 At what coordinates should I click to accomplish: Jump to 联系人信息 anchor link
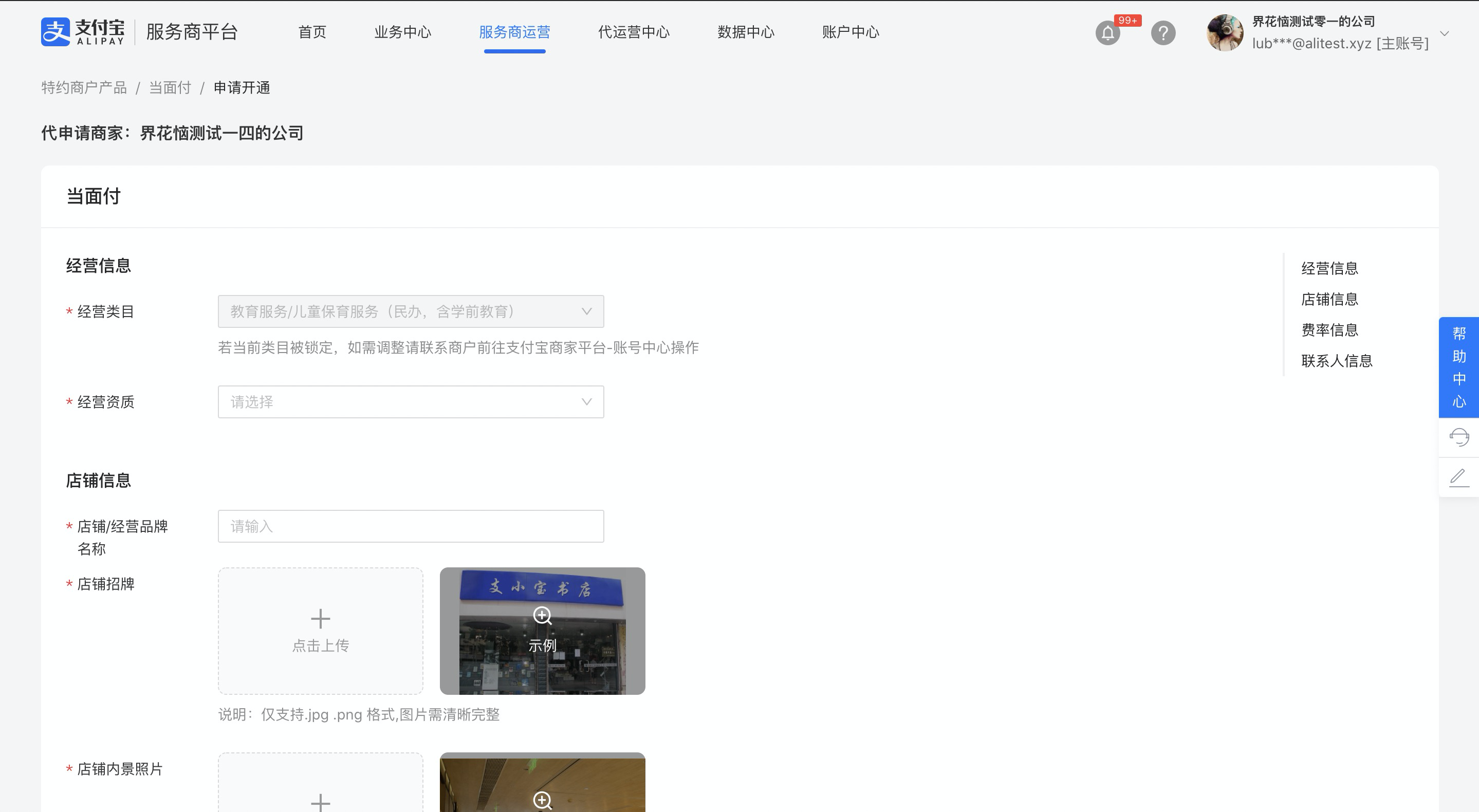point(1337,361)
